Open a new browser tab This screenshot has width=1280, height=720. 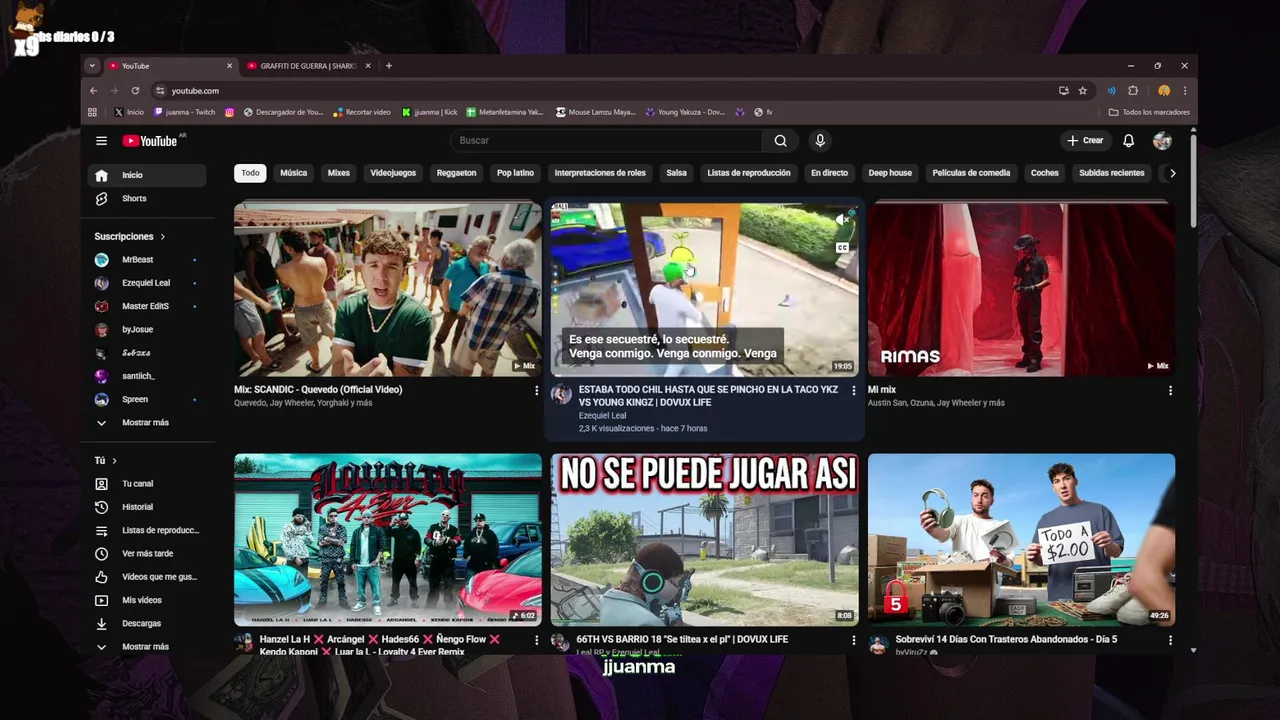click(389, 66)
